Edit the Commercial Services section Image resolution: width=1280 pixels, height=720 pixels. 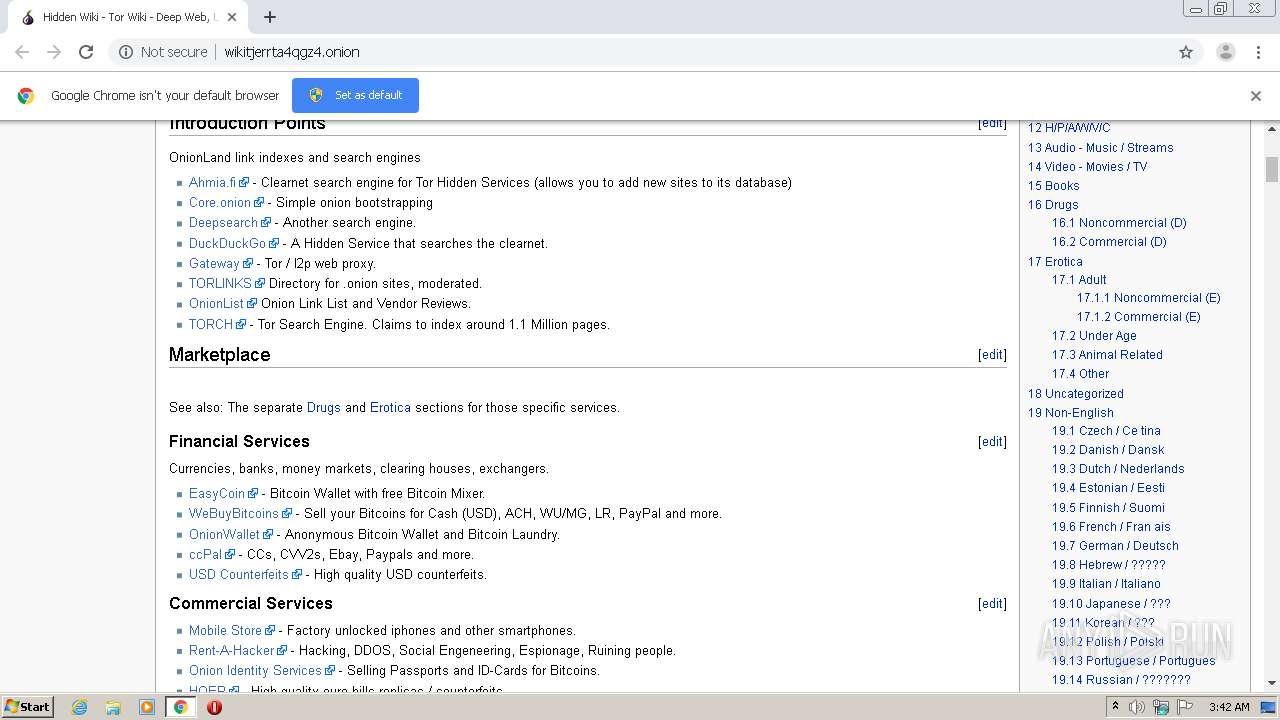[x=992, y=603]
